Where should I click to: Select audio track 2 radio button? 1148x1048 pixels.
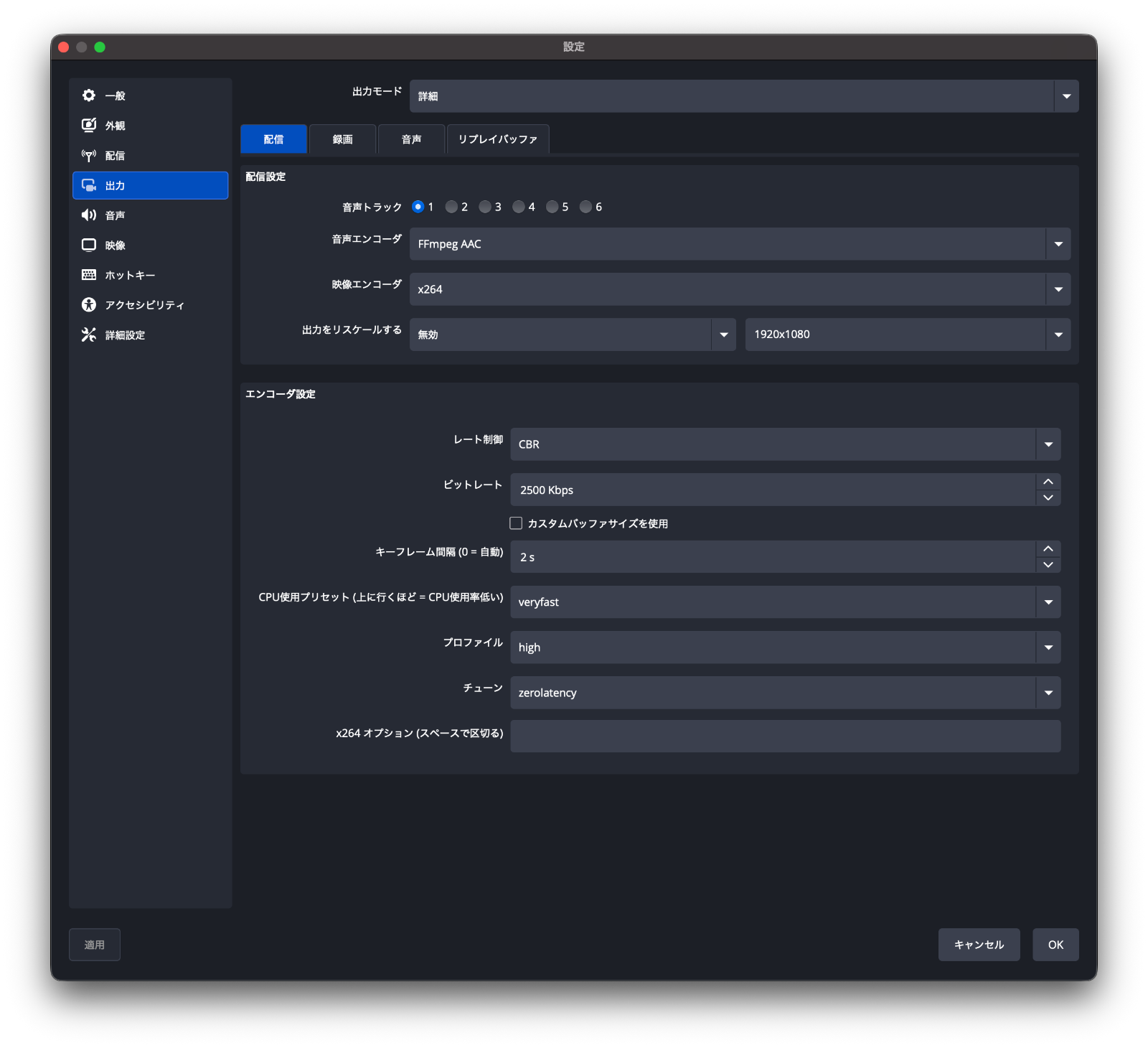pyautogui.click(x=451, y=207)
